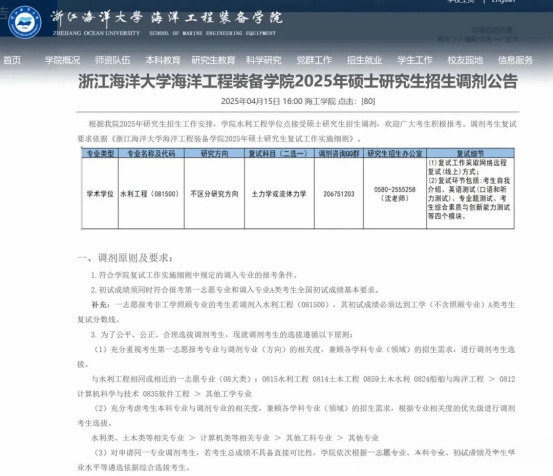
Task: Go to 招生就业 section
Action: (364, 60)
